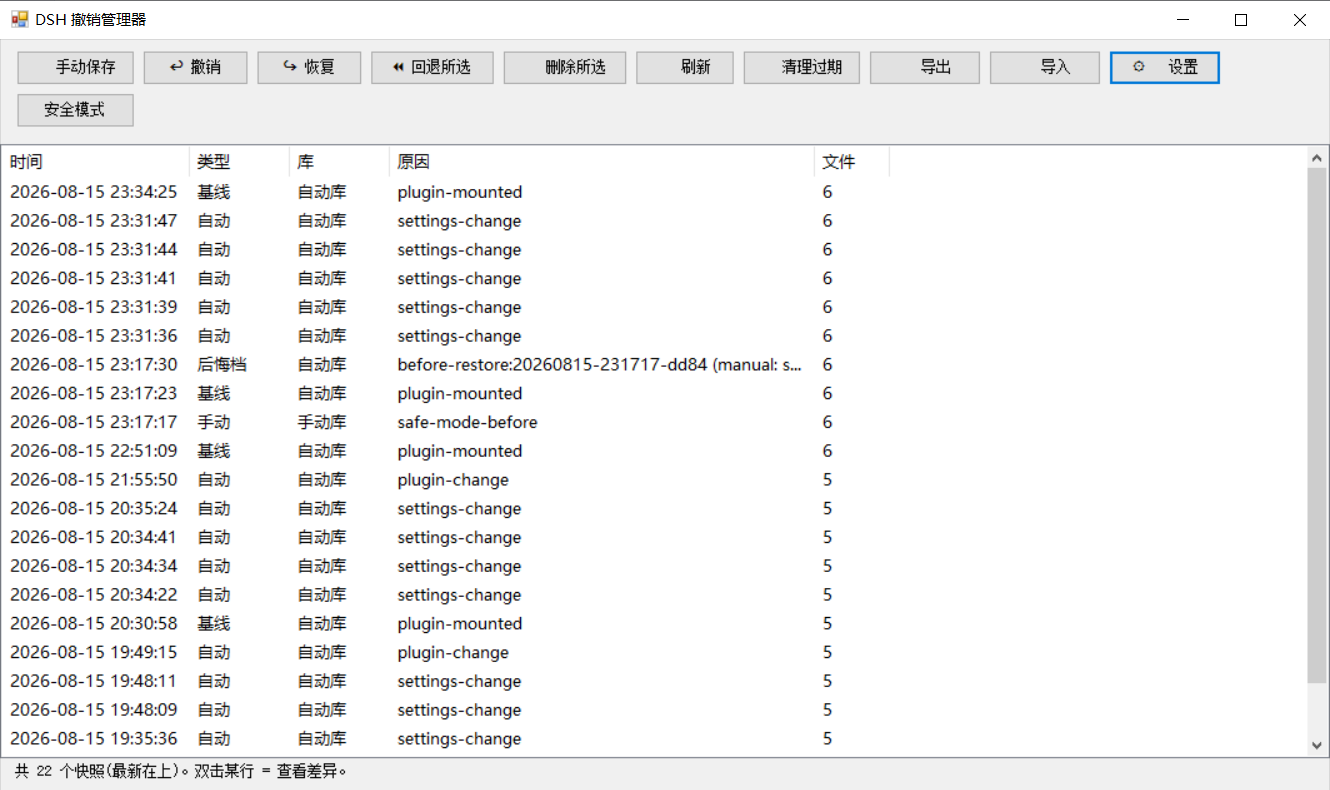1330x790 pixels.
Task: Click the 撤销 undo button
Action: coord(195,67)
